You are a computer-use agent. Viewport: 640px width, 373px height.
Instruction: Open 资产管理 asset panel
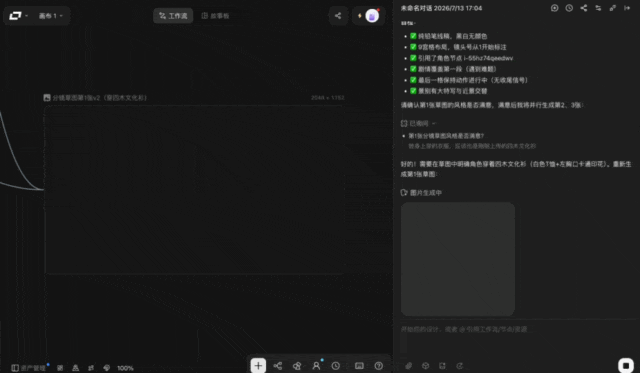[x=29, y=368]
